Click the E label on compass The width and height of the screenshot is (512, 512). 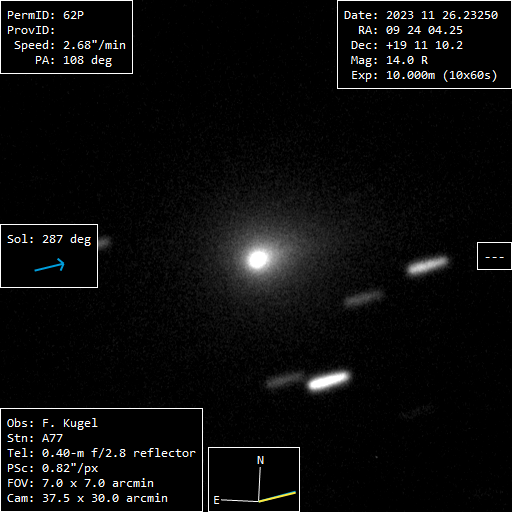click(216, 500)
